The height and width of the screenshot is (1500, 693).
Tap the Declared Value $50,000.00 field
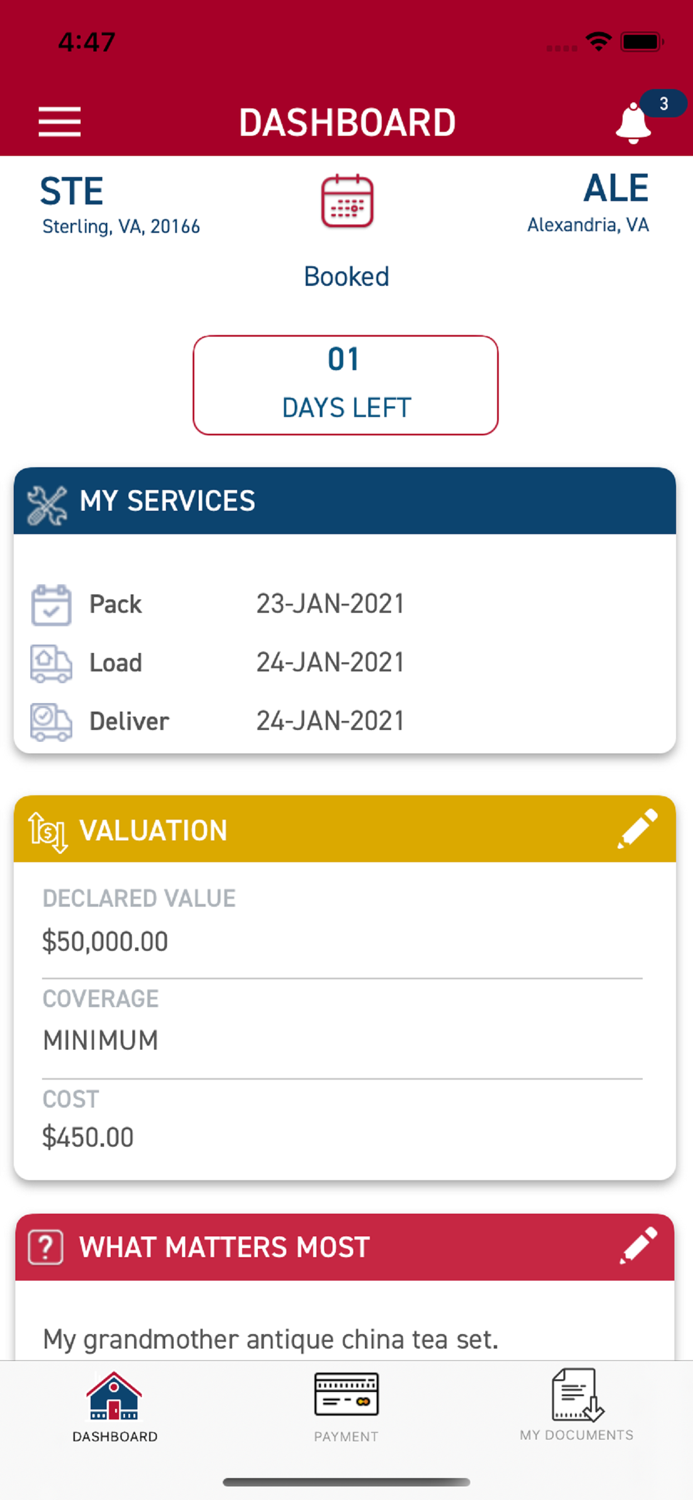pyautogui.click(x=105, y=941)
